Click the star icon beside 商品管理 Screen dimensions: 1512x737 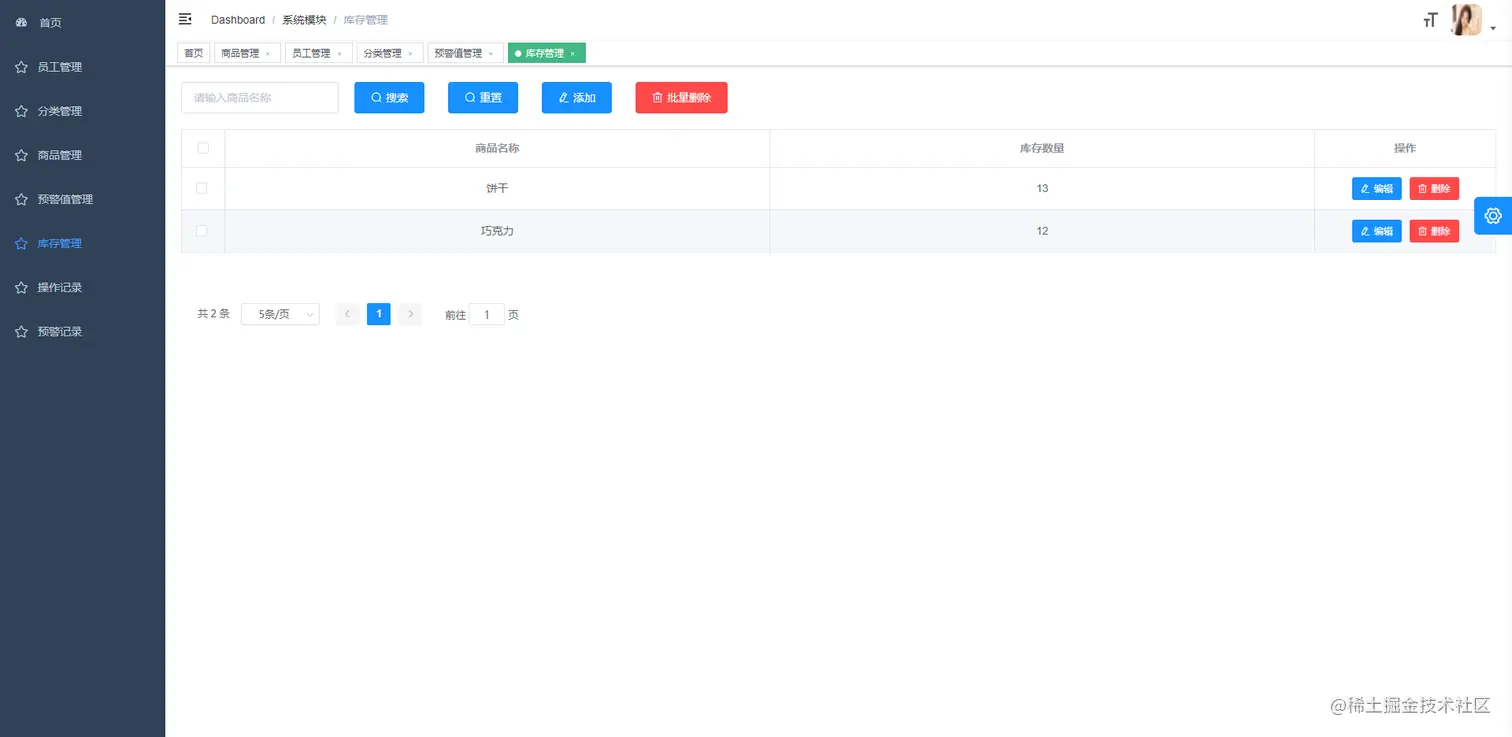(21, 155)
